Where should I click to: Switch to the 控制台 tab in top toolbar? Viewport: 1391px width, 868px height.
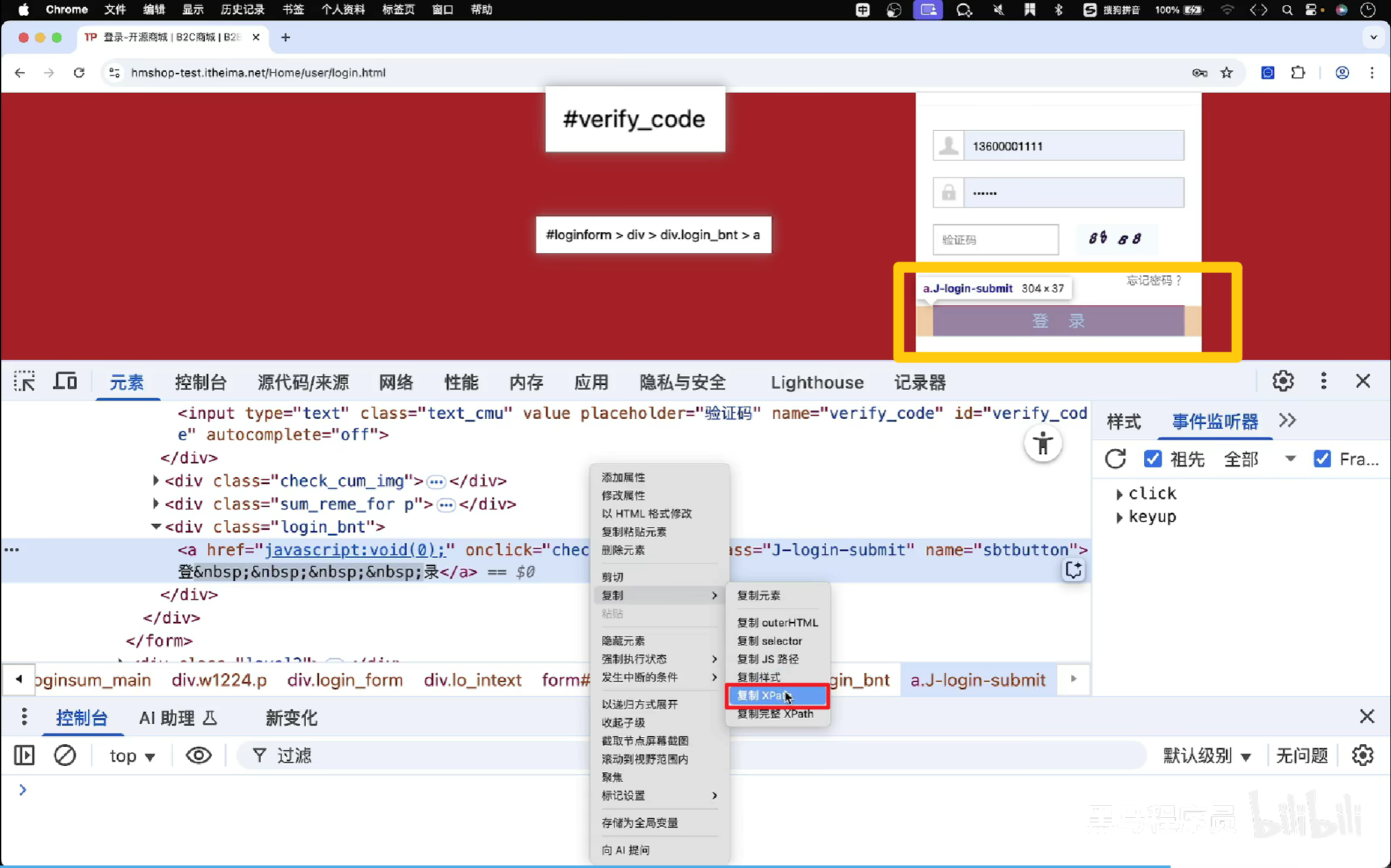coord(201,382)
